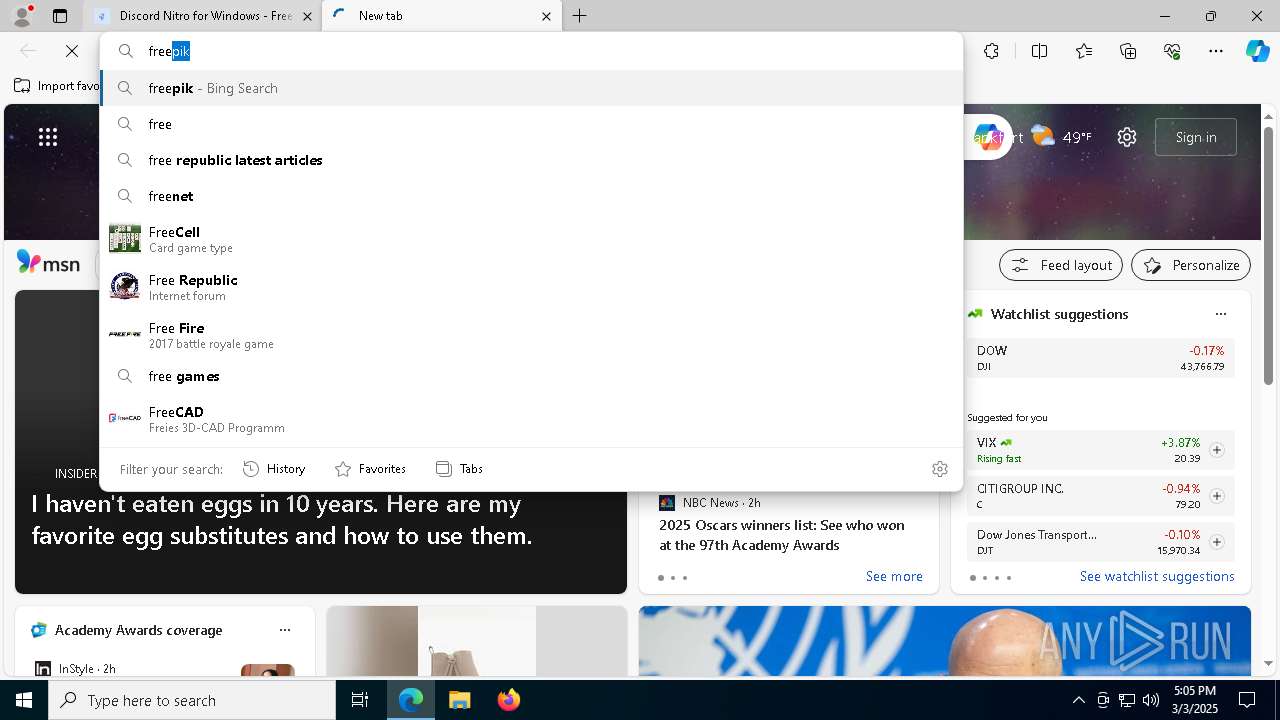The width and height of the screenshot is (1280, 720).
Task: Click the See more link
Action: tap(894, 576)
